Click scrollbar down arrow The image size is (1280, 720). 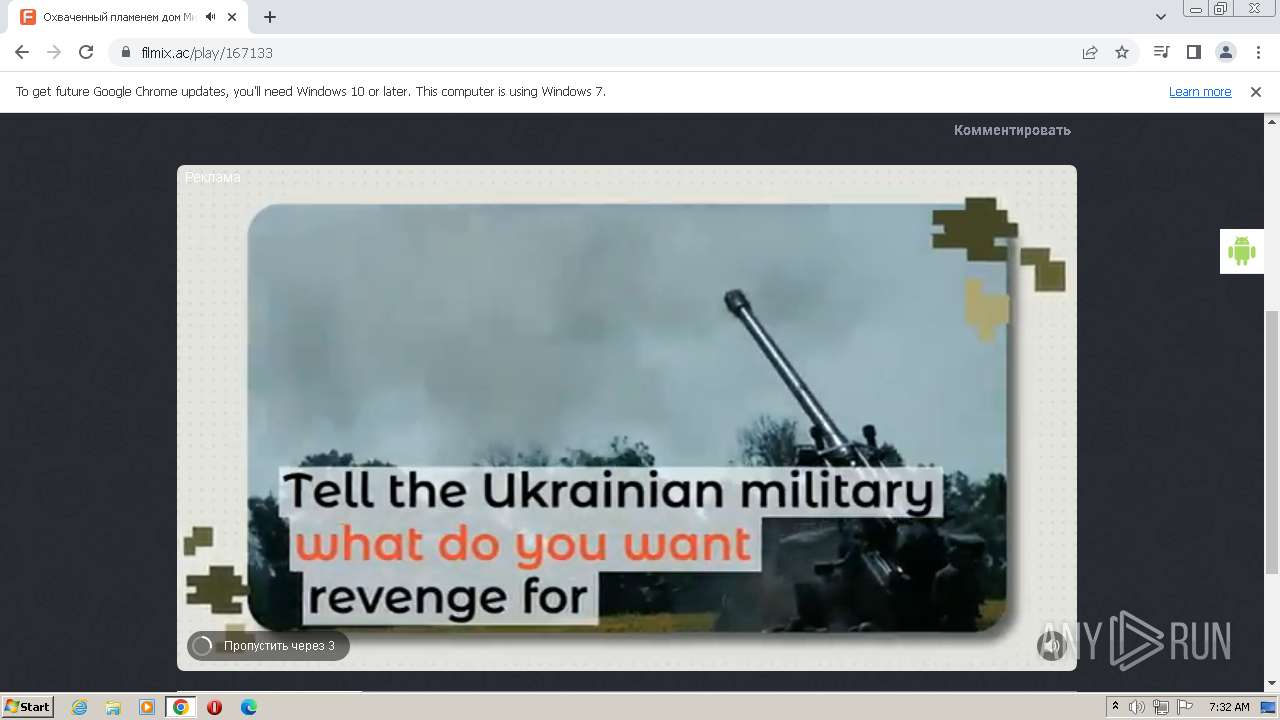[1272, 683]
